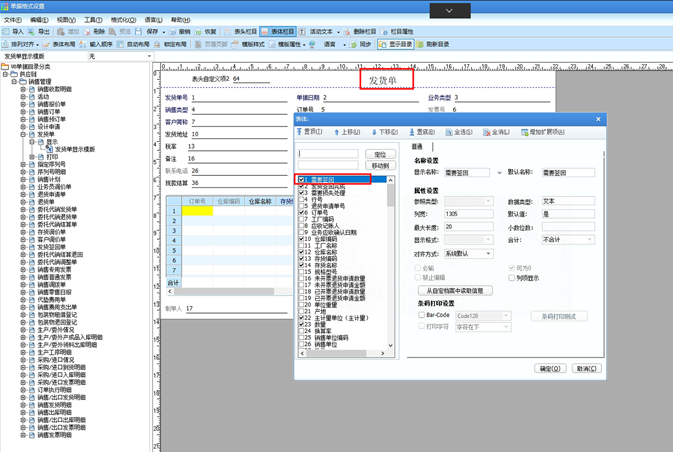Enable the 列项显示 checkbox

click(x=512, y=278)
